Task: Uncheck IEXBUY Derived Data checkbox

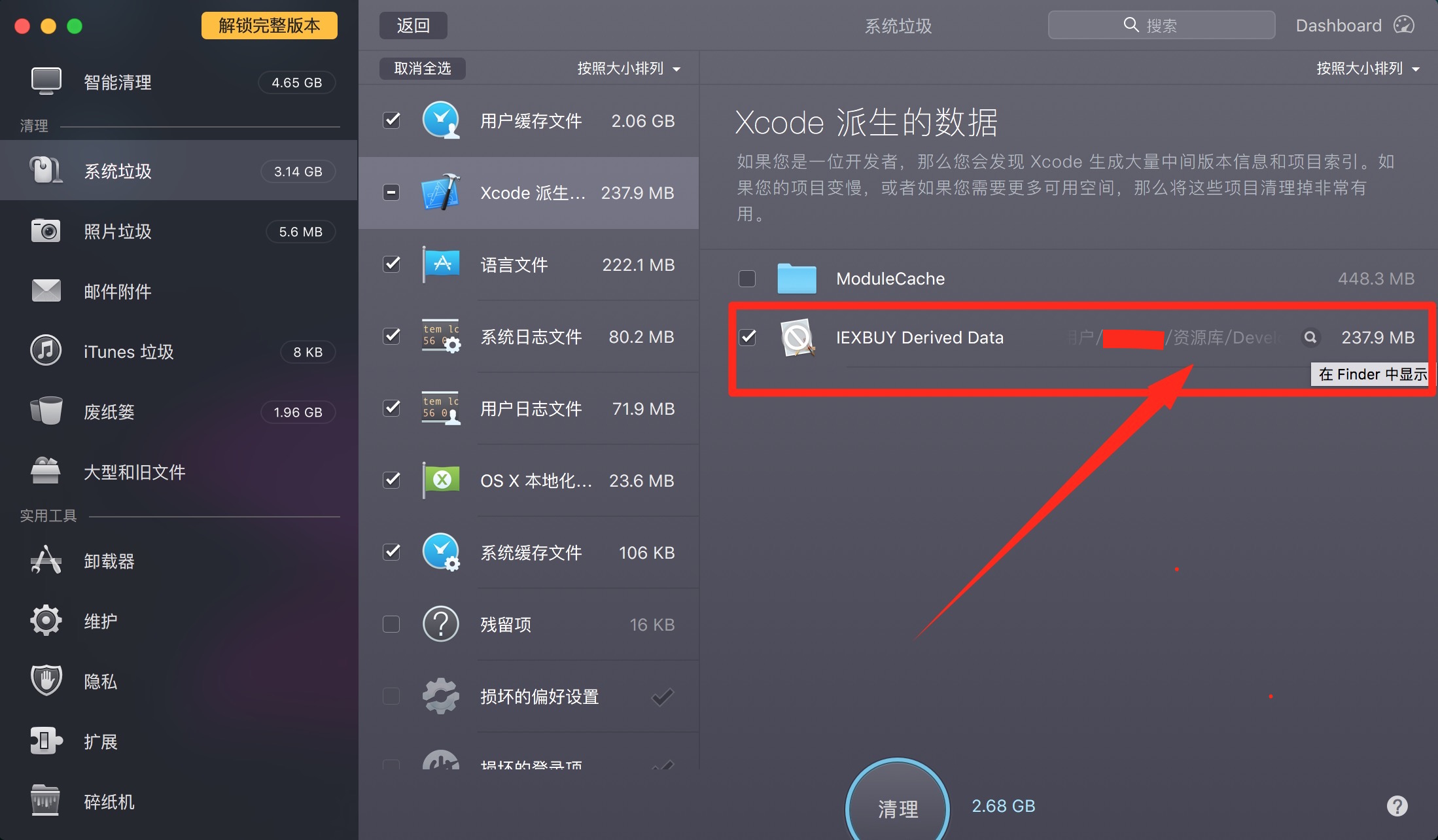Action: tap(747, 338)
